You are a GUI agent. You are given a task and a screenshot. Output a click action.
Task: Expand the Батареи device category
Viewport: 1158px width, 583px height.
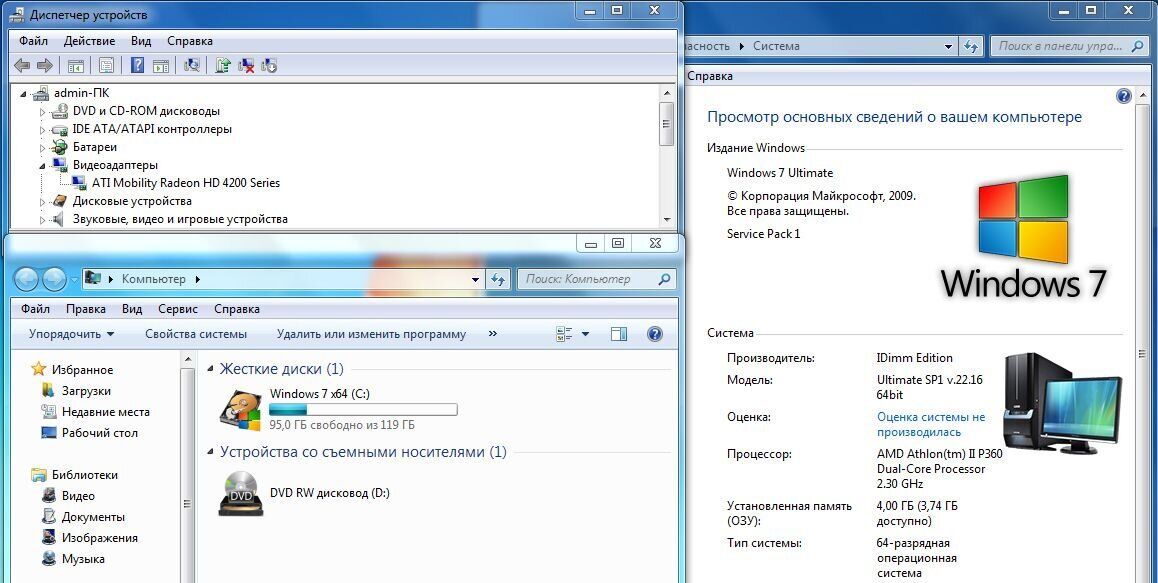[x=43, y=147]
